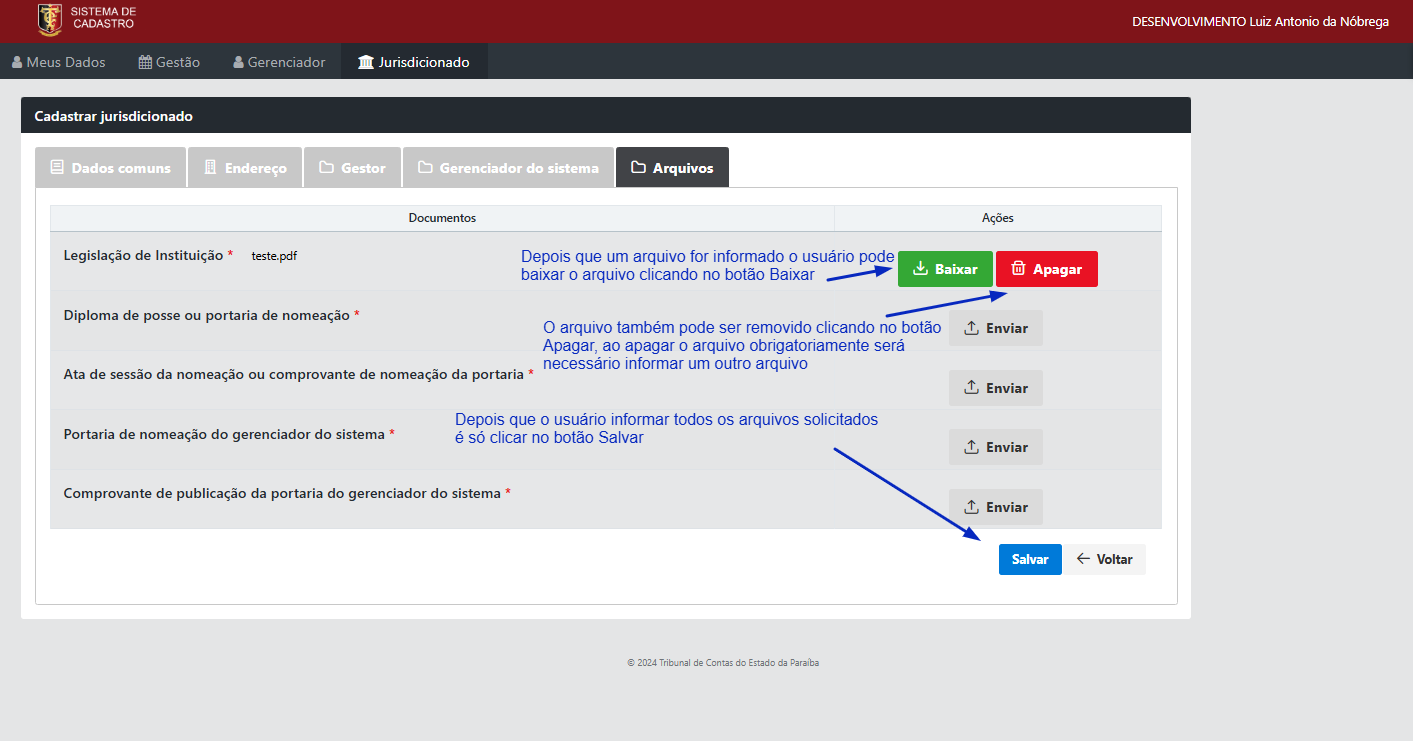Click the Tribunal de Contas copyright footer text
The width and height of the screenshot is (1413, 741).
coord(723,662)
